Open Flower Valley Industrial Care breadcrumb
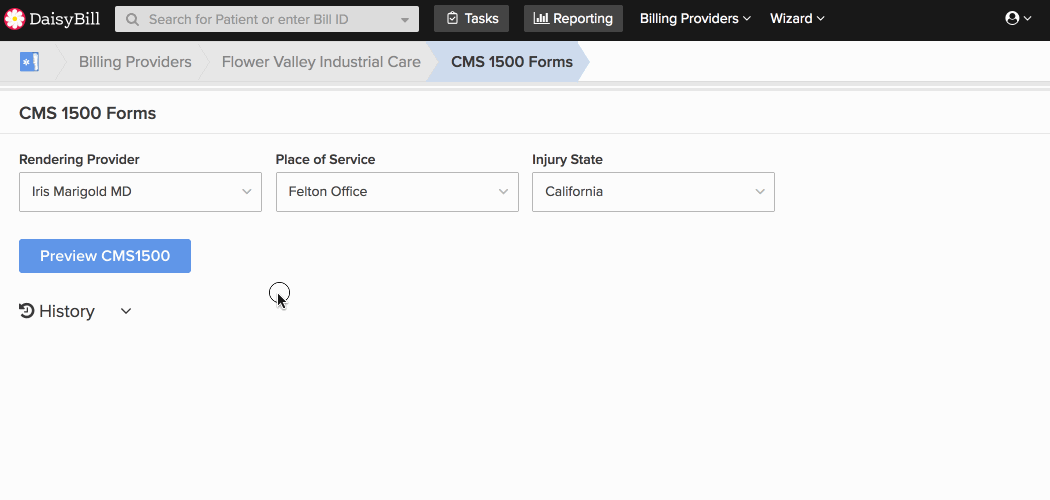 tap(321, 62)
